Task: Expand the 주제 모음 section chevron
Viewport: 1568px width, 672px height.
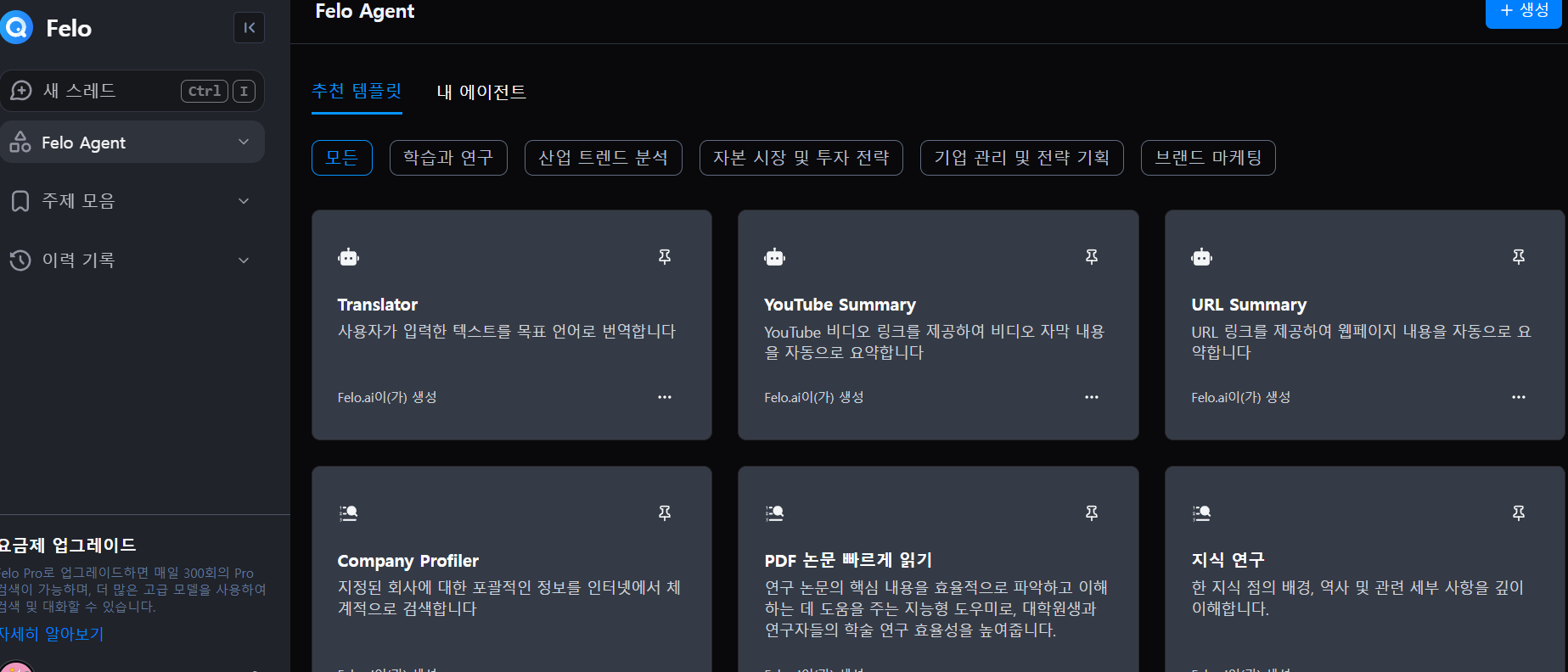Action: pyautogui.click(x=244, y=201)
